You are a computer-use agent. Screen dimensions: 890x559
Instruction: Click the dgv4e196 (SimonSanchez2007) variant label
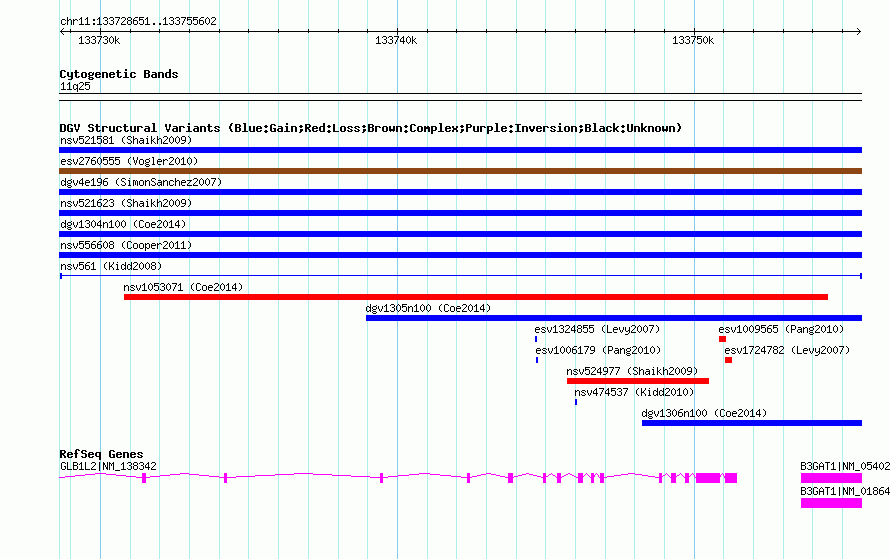click(140, 182)
